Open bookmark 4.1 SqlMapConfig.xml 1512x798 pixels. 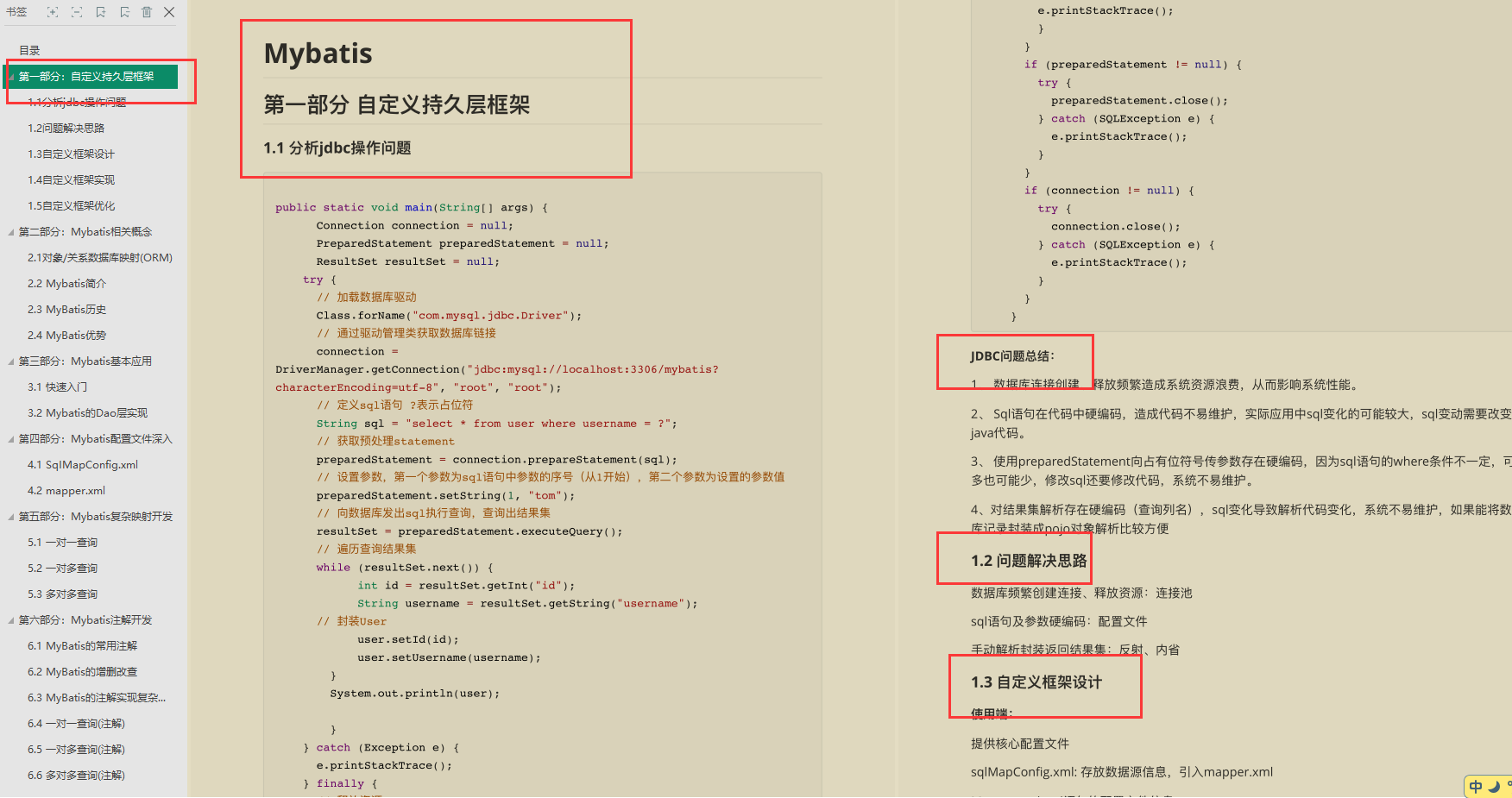82,465
